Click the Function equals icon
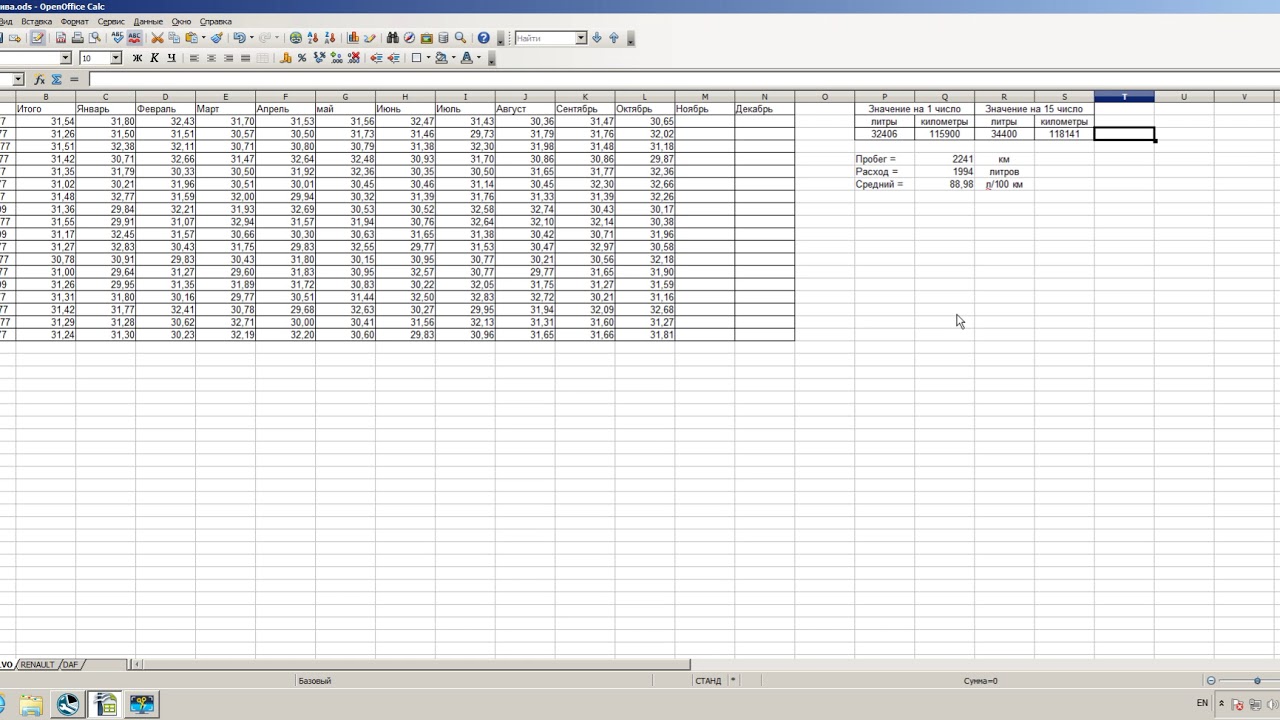This screenshot has height=720, width=1280. 74,79
